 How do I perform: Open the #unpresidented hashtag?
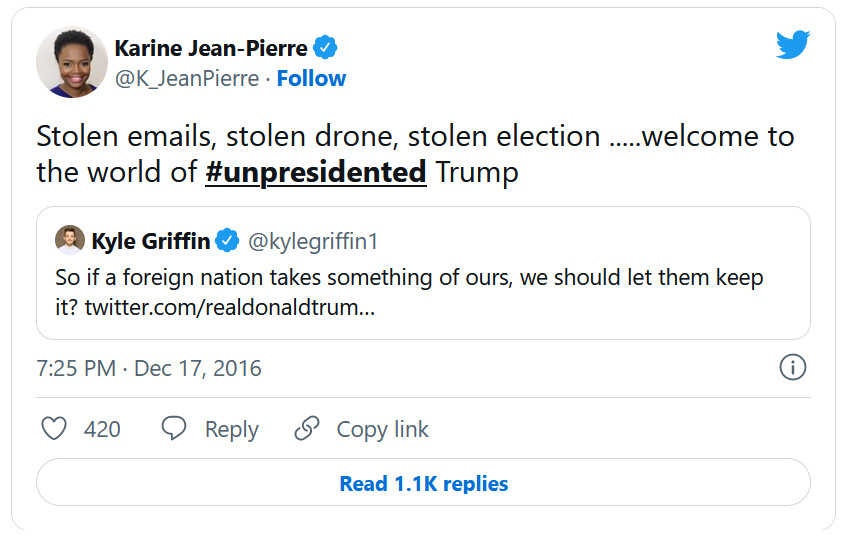(x=316, y=172)
